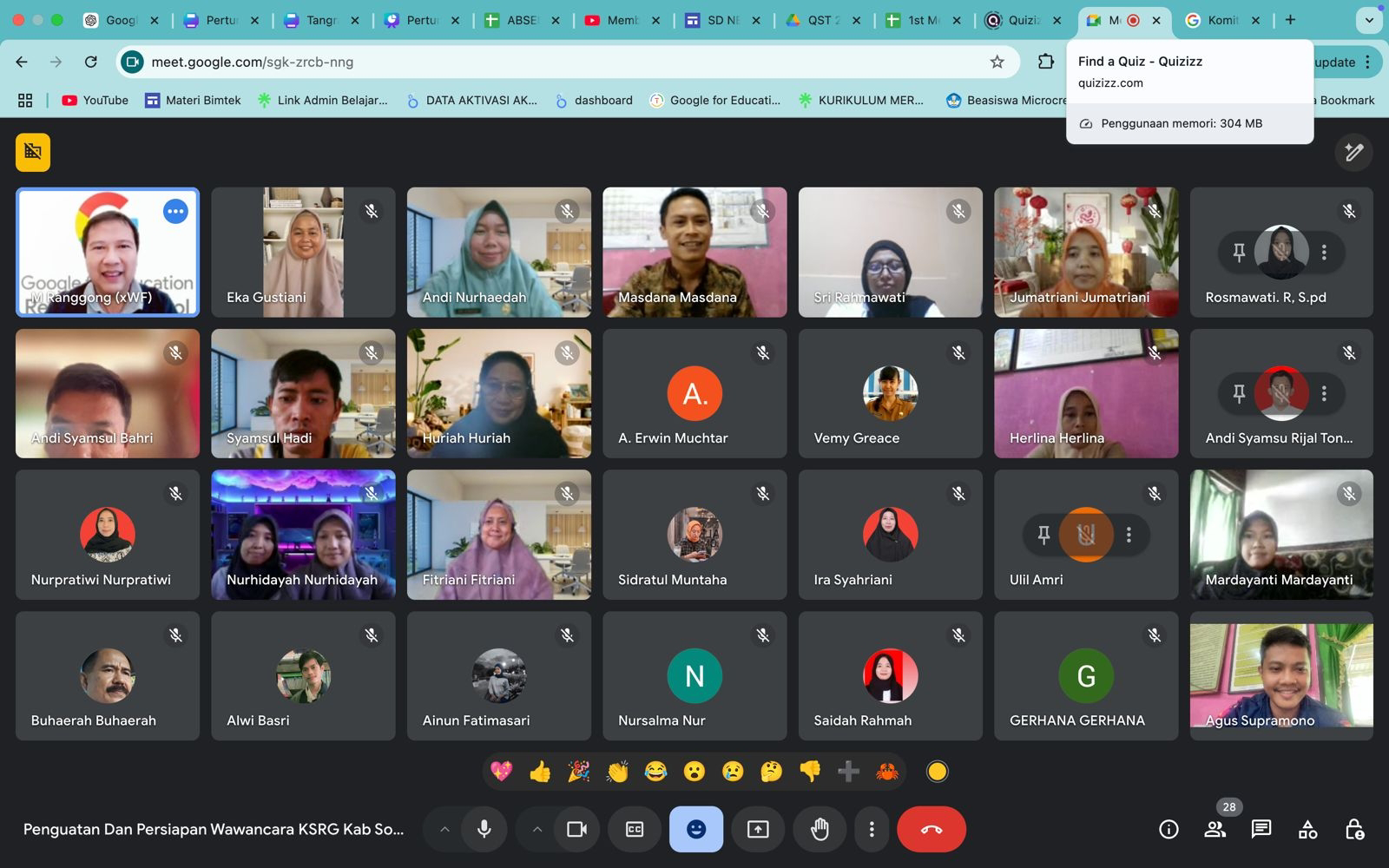Turn on captions with the CC button

tap(635, 829)
